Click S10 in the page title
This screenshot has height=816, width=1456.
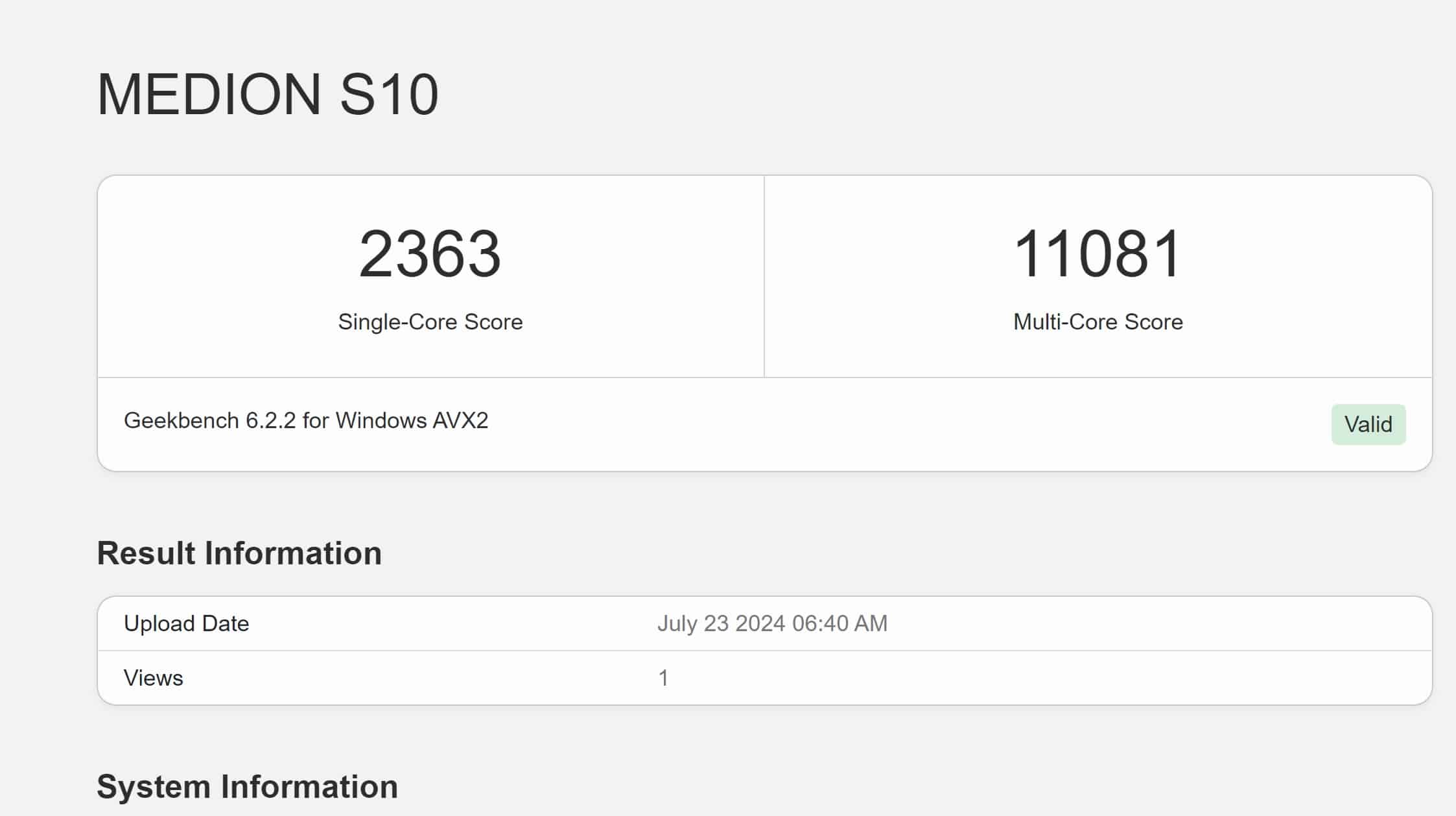[x=389, y=95]
